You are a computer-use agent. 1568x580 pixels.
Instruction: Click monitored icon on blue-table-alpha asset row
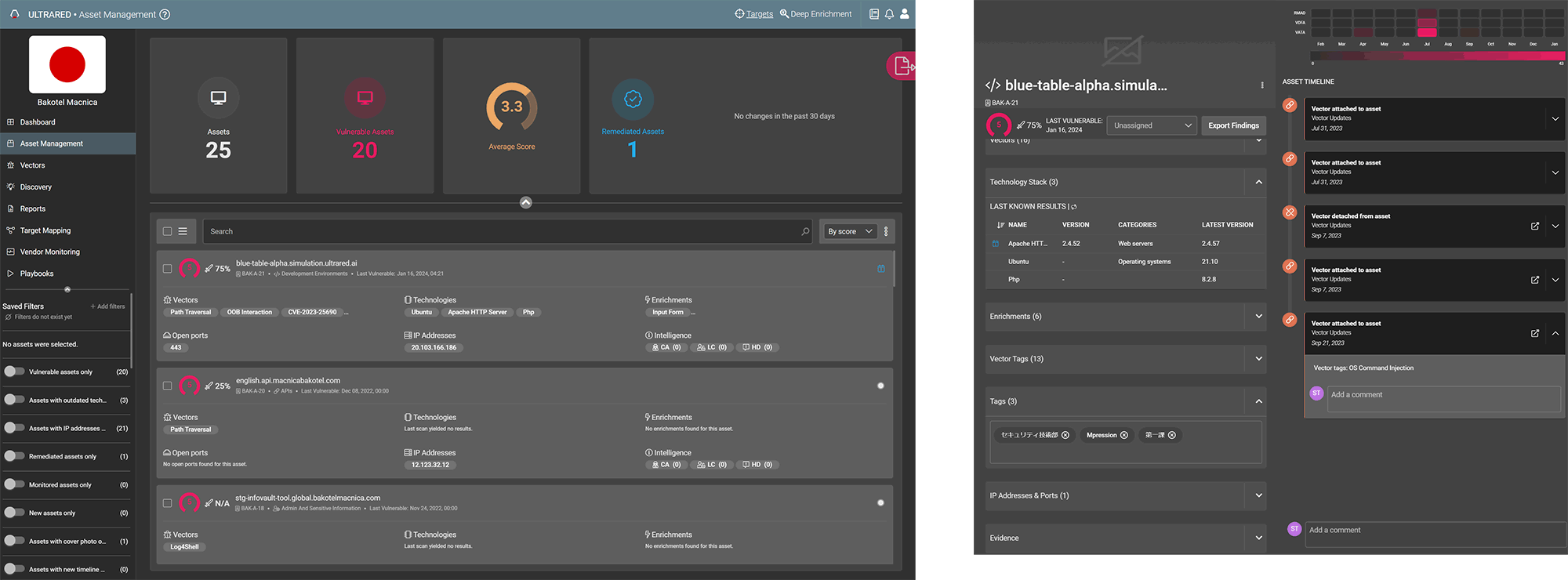881,269
